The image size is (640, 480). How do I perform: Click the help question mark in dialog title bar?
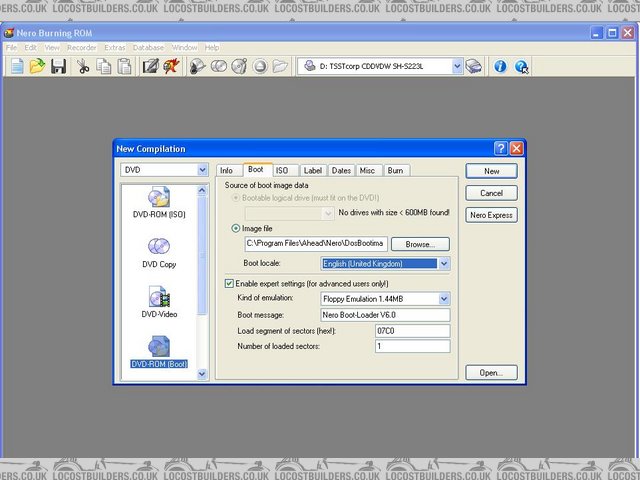pos(499,149)
